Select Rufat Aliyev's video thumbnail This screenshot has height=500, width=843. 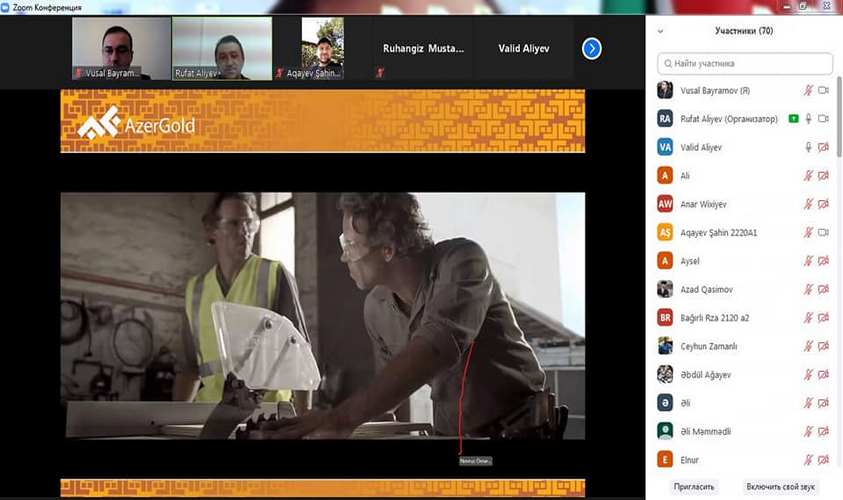click(x=222, y=48)
